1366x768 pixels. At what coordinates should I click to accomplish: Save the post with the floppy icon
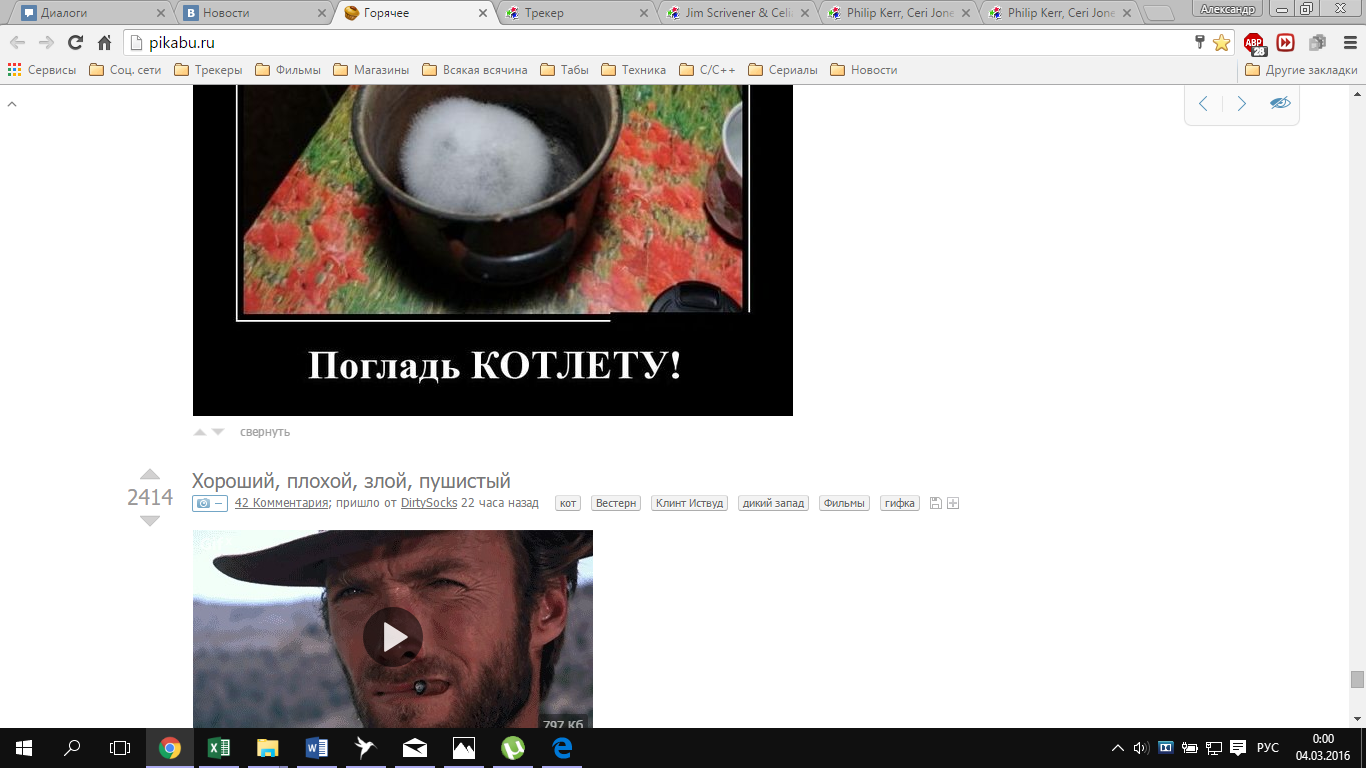point(935,503)
